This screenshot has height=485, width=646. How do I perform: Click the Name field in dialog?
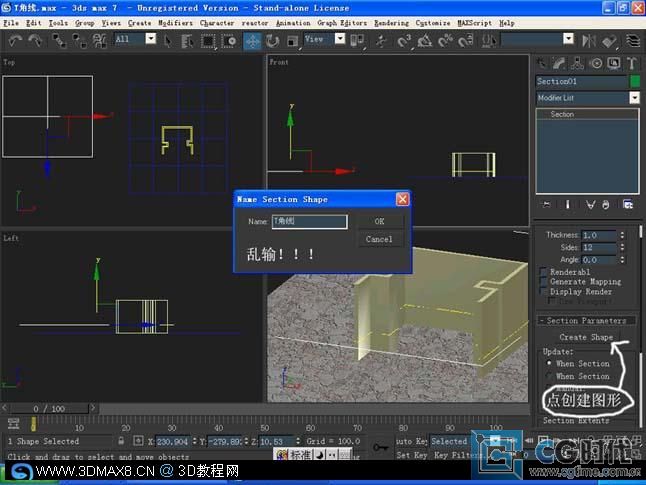[x=309, y=222]
